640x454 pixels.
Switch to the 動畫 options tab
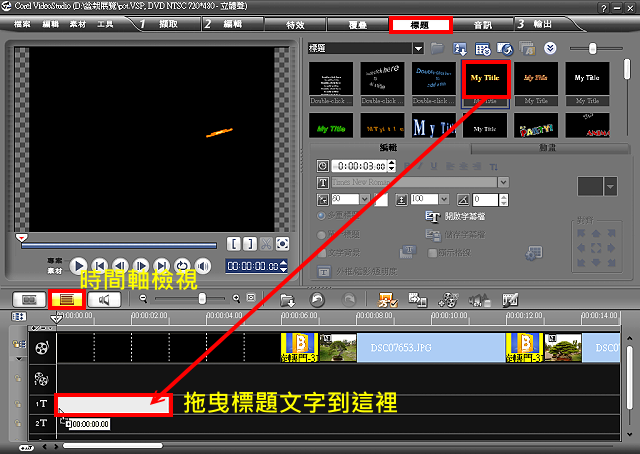point(548,148)
